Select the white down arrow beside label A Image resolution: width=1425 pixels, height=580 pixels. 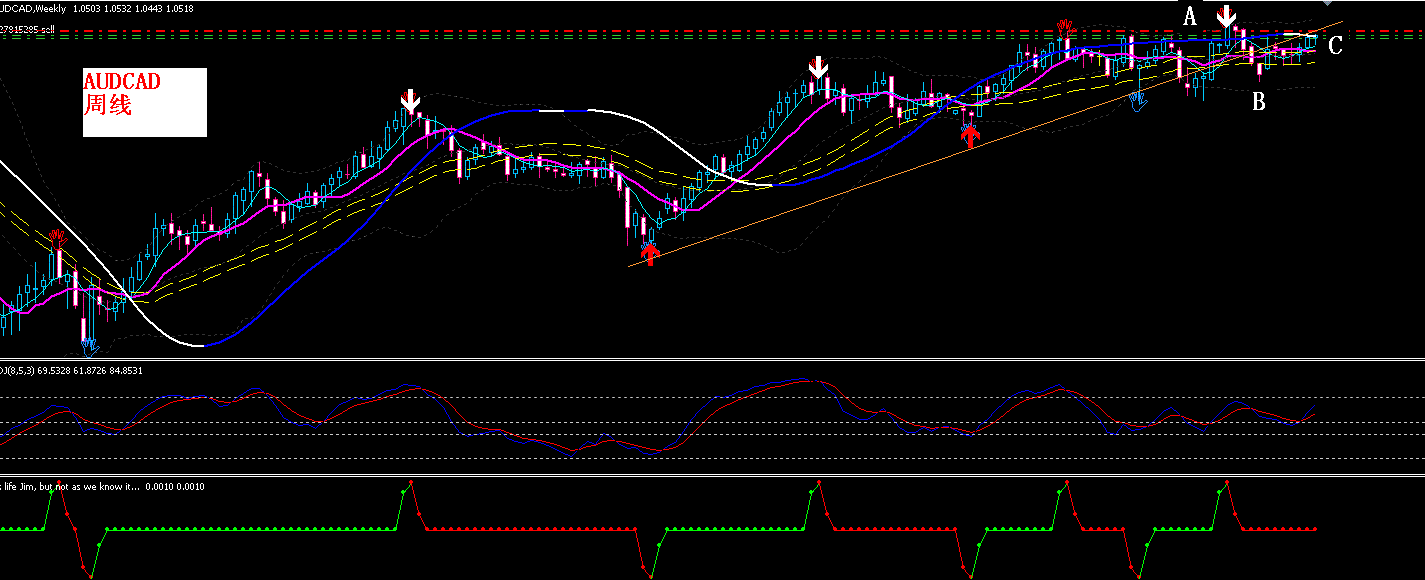pyautogui.click(x=1226, y=16)
